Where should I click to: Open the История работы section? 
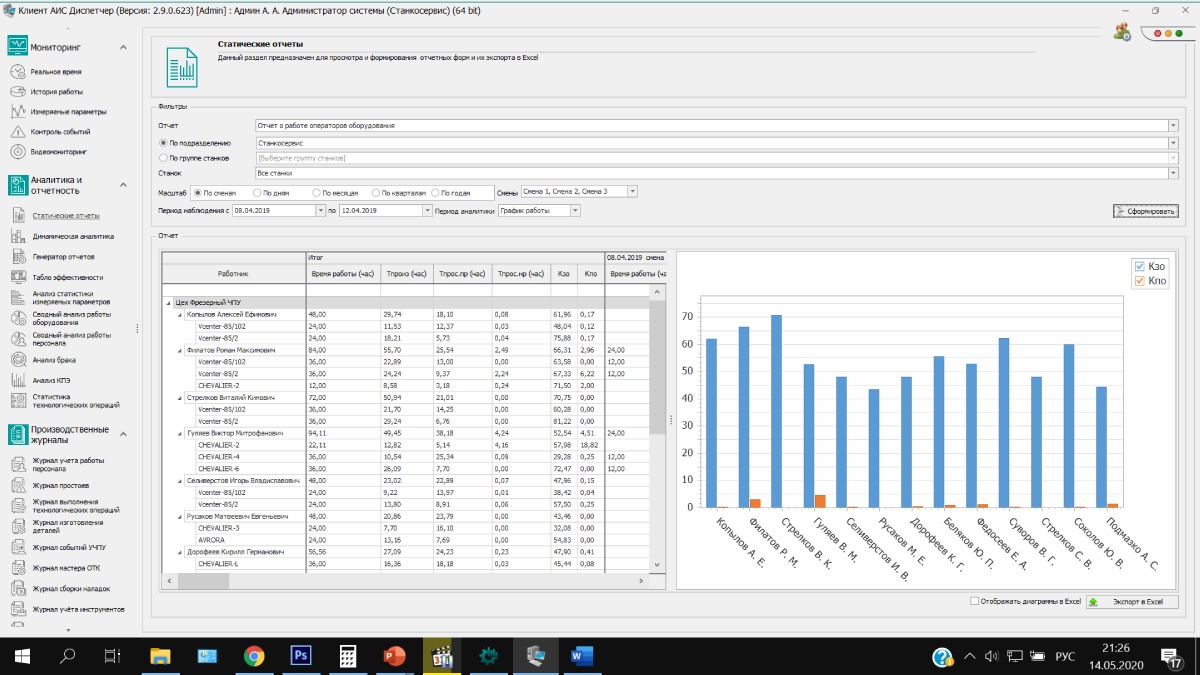(x=56, y=92)
